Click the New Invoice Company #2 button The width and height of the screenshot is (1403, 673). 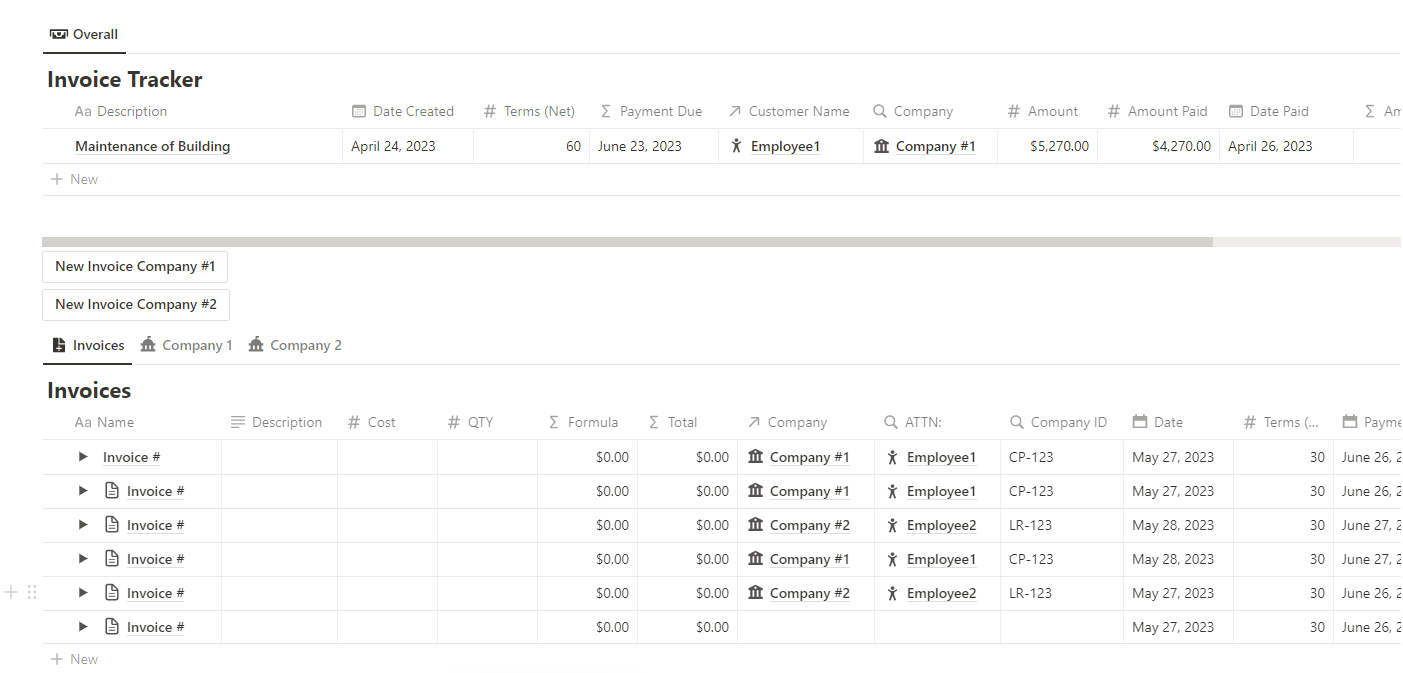pos(136,304)
